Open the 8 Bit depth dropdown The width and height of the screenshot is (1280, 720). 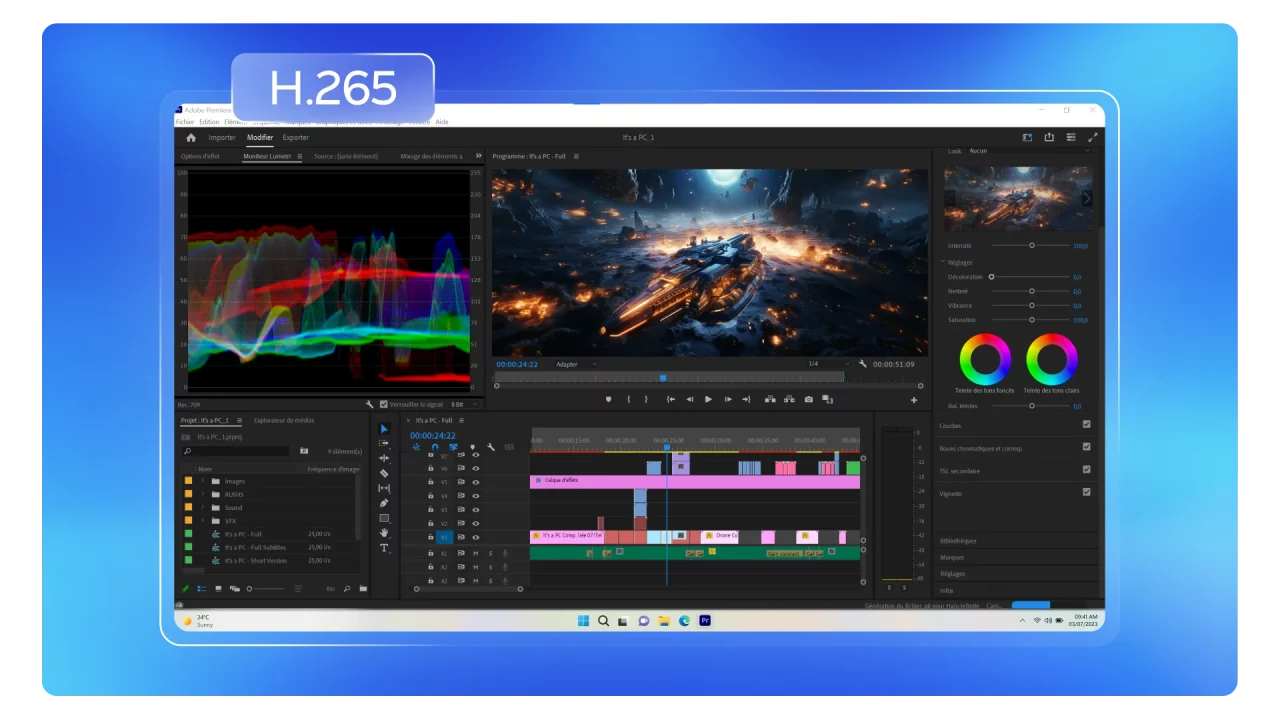(x=459, y=404)
